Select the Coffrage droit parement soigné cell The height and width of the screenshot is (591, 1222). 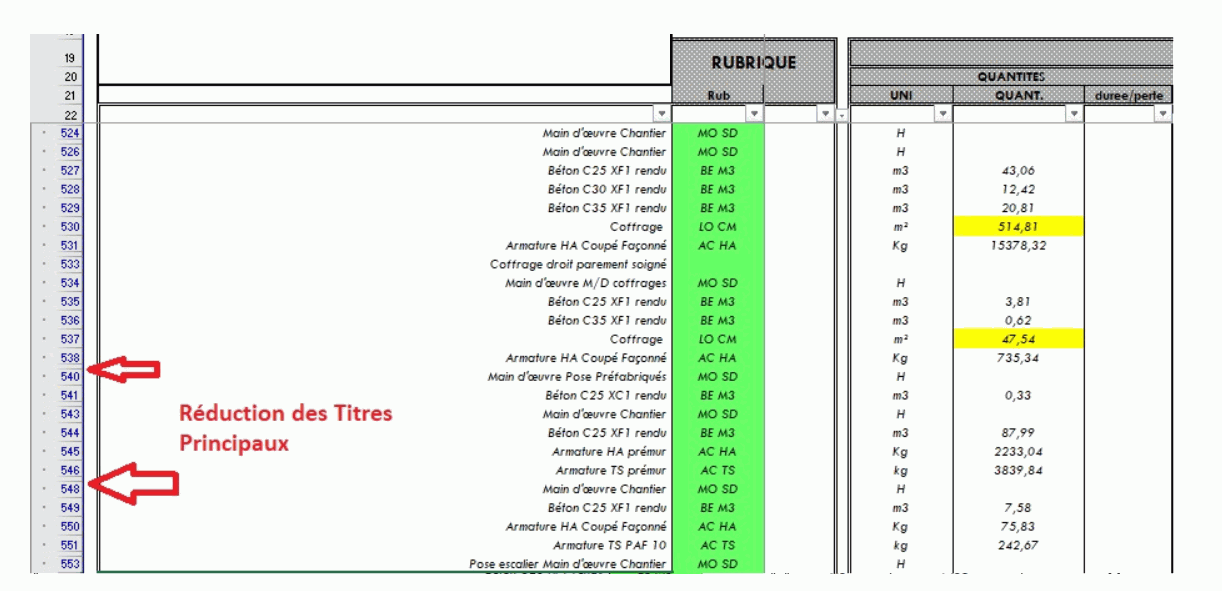(385, 264)
